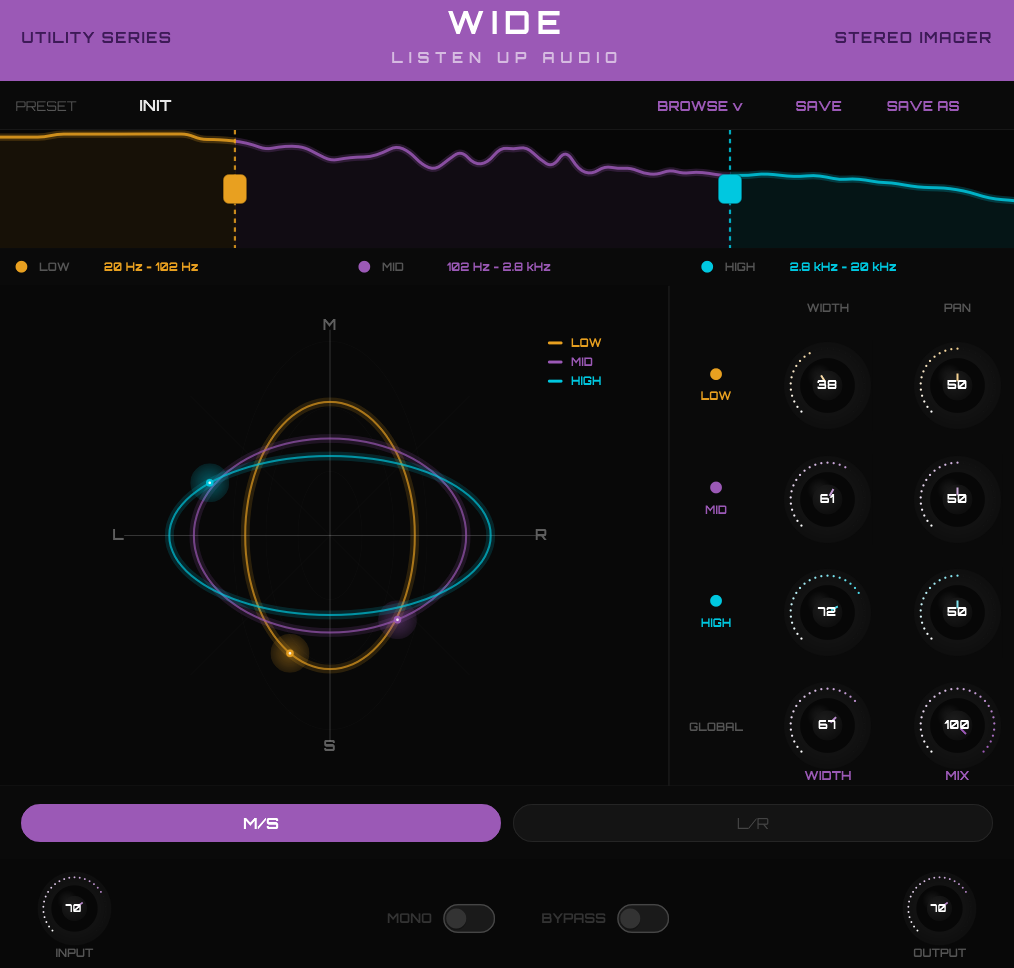This screenshot has height=968, width=1014.
Task: Click the INIT preset name
Action: tap(155, 106)
